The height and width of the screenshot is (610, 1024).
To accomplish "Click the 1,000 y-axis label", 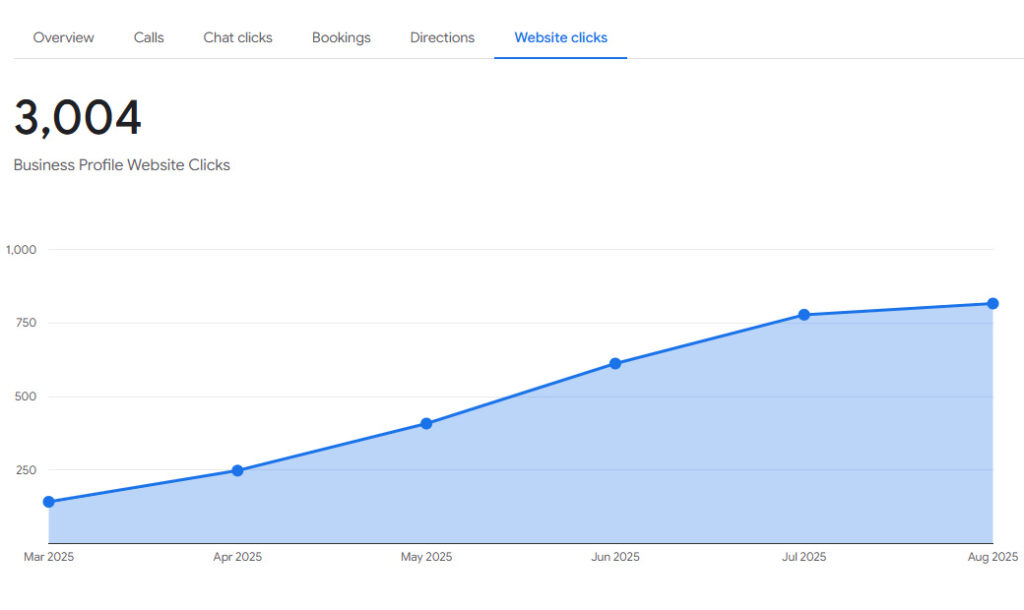I will click(x=20, y=250).
